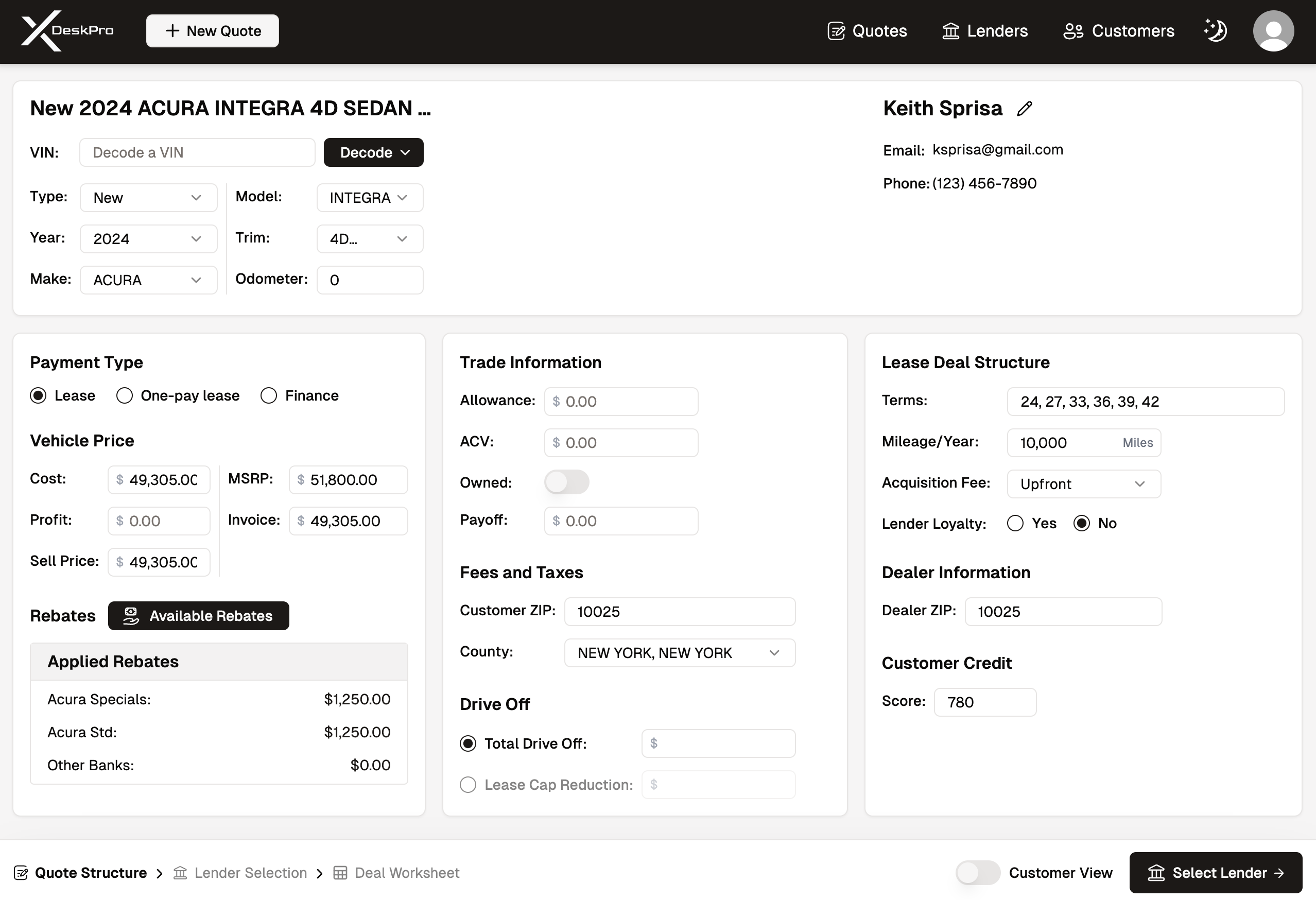1316x900 pixels.
Task: Open the Model dropdown showing INTEGRA
Action: (370, 198)
